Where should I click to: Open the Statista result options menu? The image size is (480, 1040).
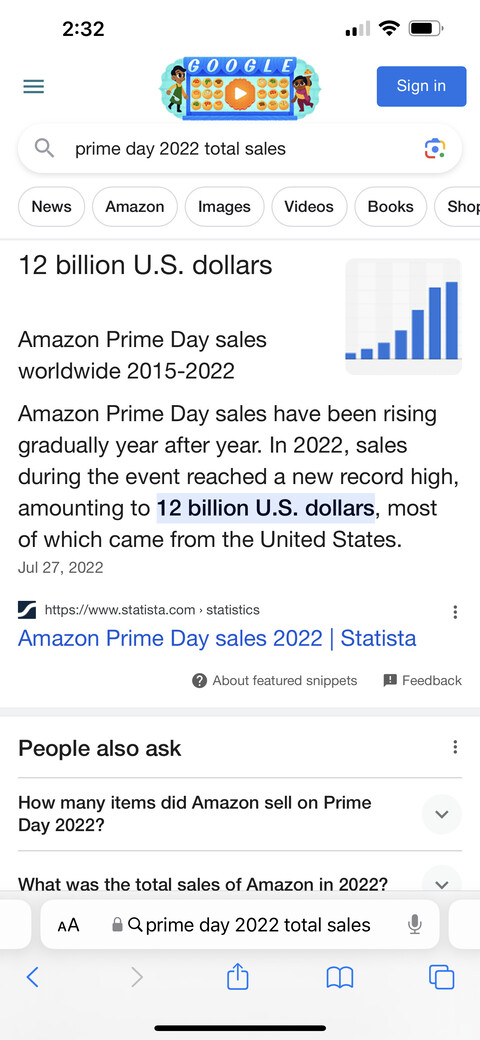tap(455, 612)
